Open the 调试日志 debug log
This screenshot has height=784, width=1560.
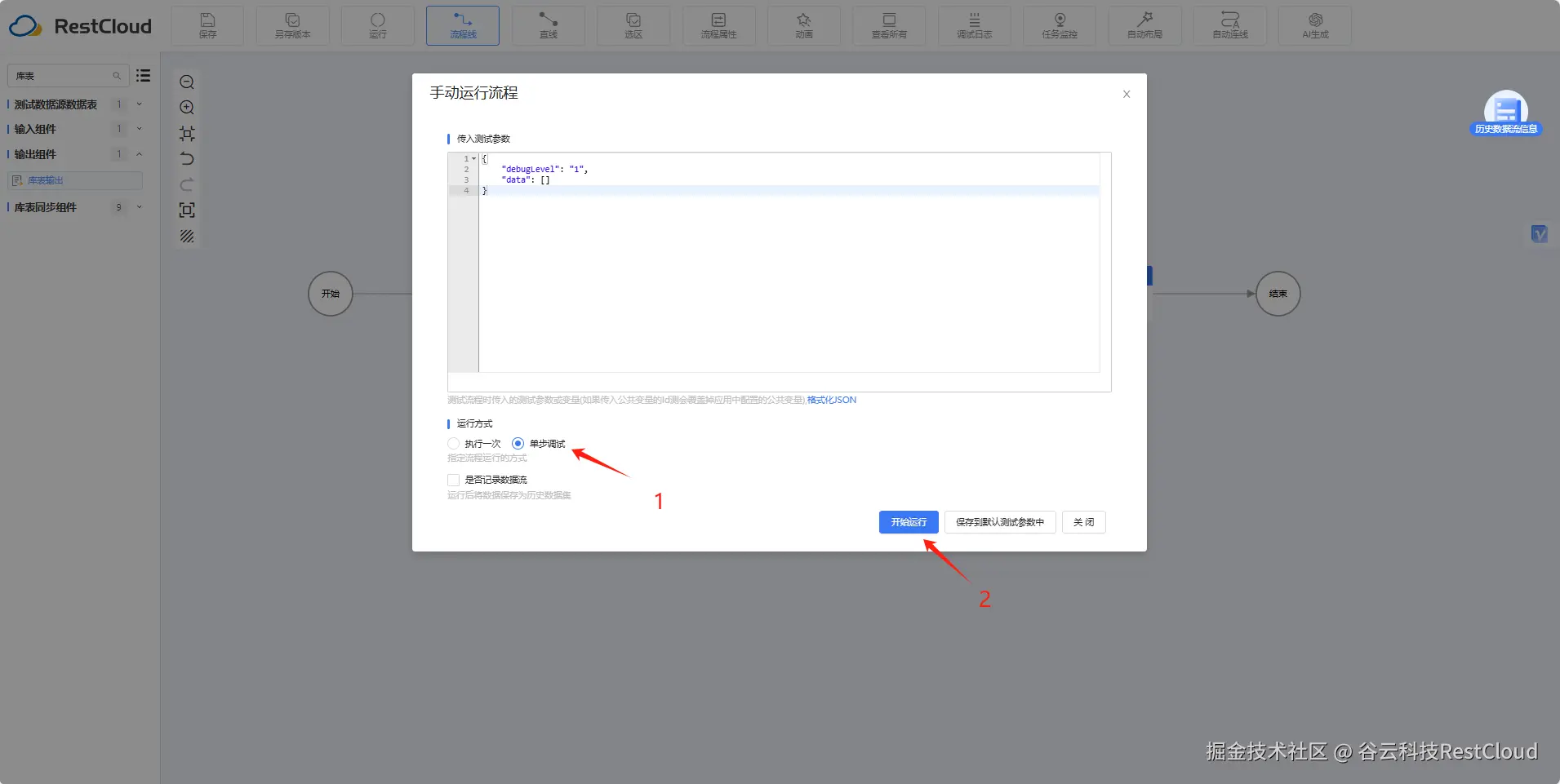pyautogui.click(x=975, y=25)
